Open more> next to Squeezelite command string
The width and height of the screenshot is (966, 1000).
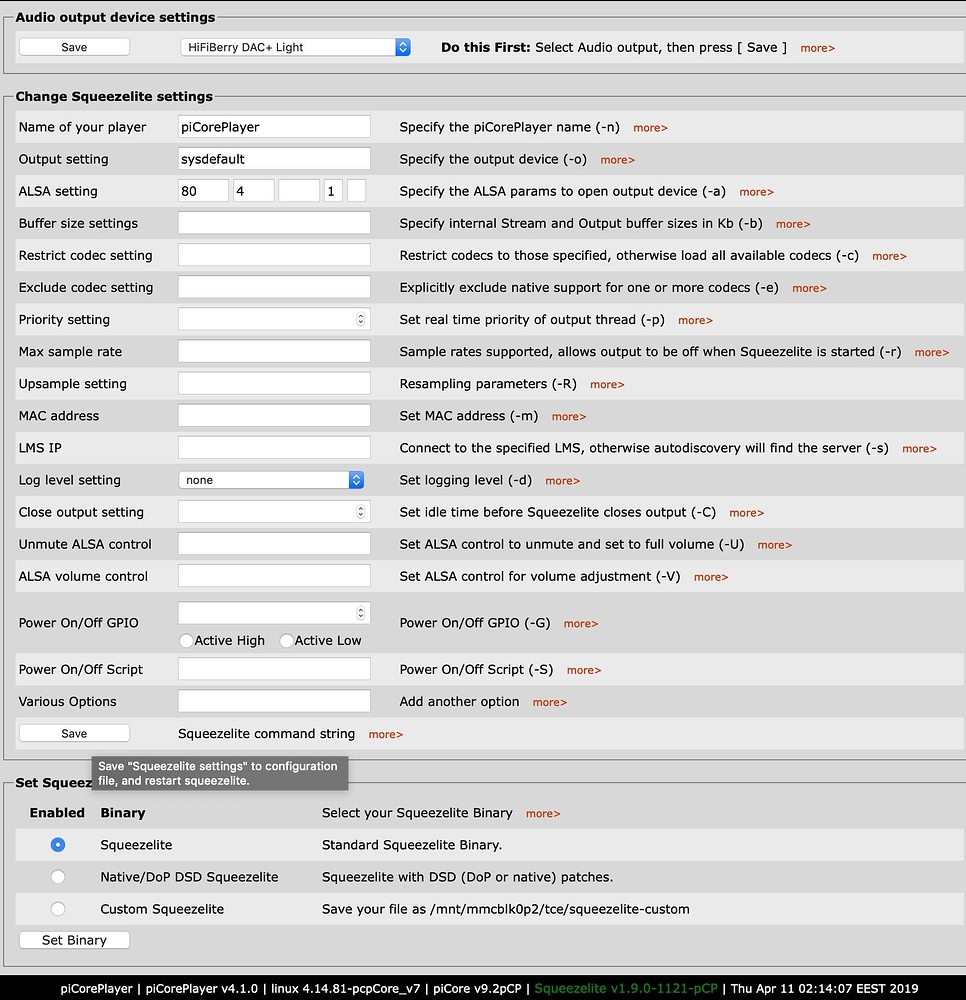(x=386, y=734)
